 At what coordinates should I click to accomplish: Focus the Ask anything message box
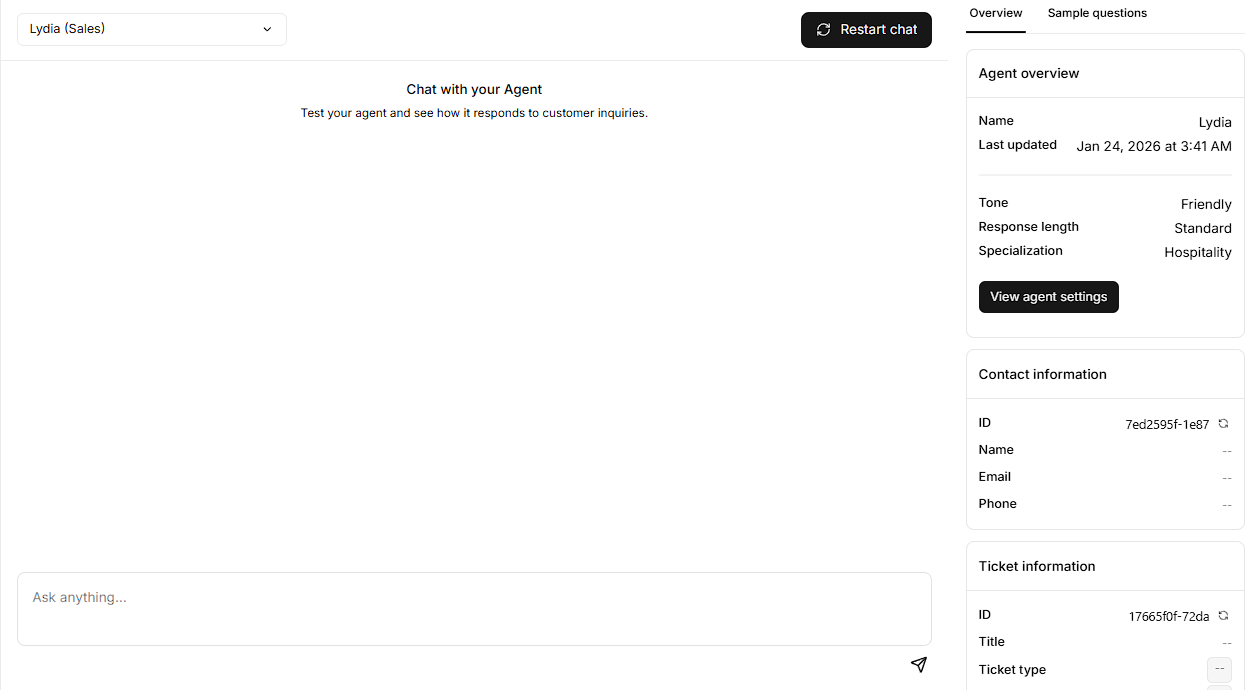coord(474,608)
